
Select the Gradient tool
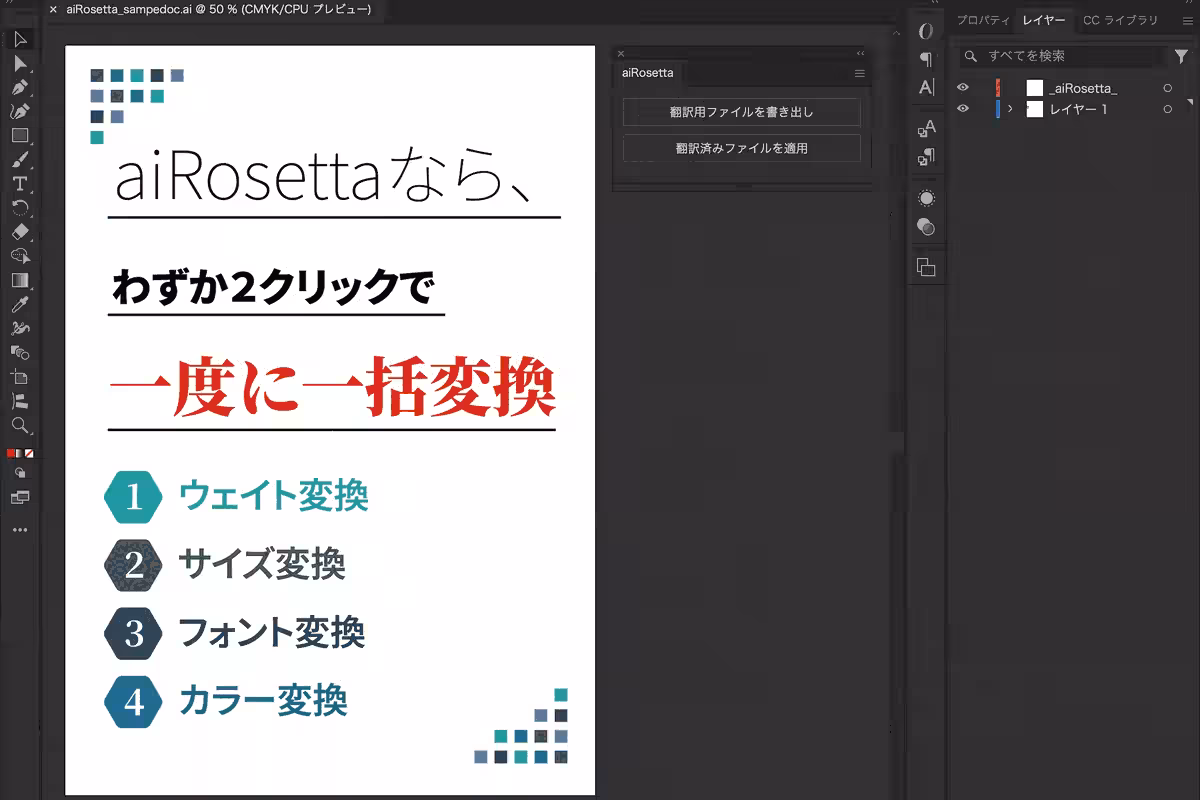click(20, 280)
